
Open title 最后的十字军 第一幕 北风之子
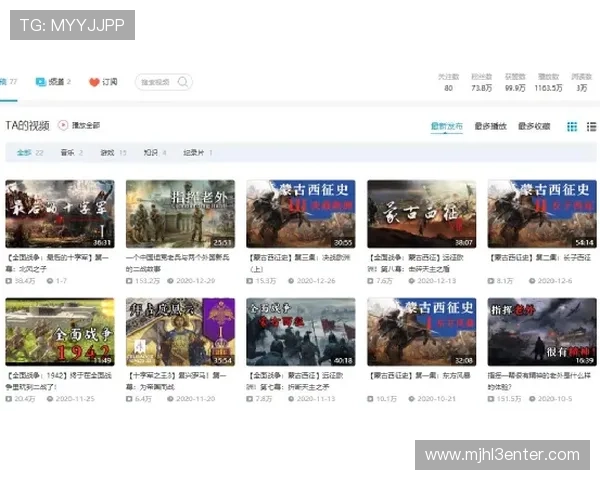(x=59, y=263)
